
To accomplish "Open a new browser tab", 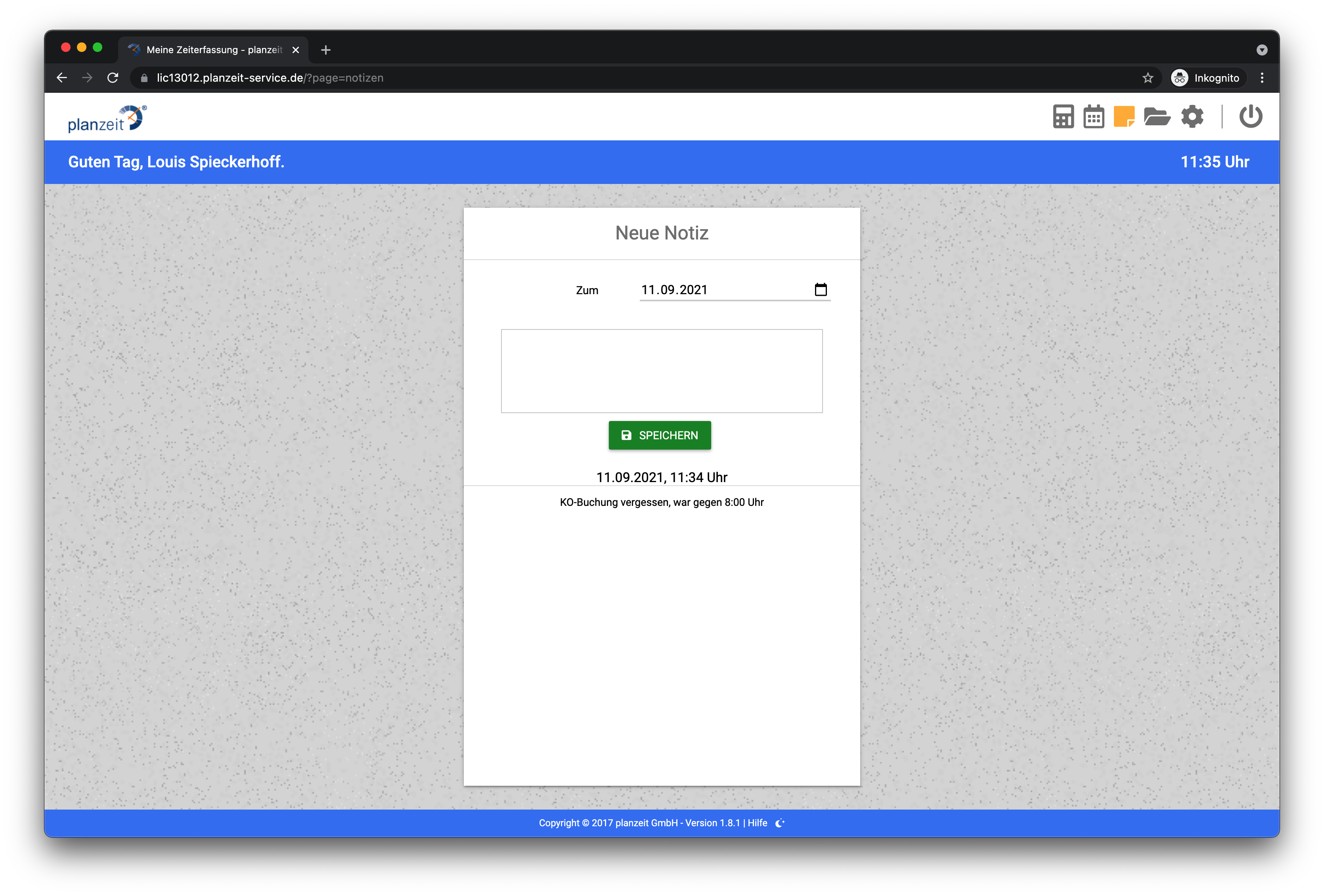I will click(x=326, y=50).
